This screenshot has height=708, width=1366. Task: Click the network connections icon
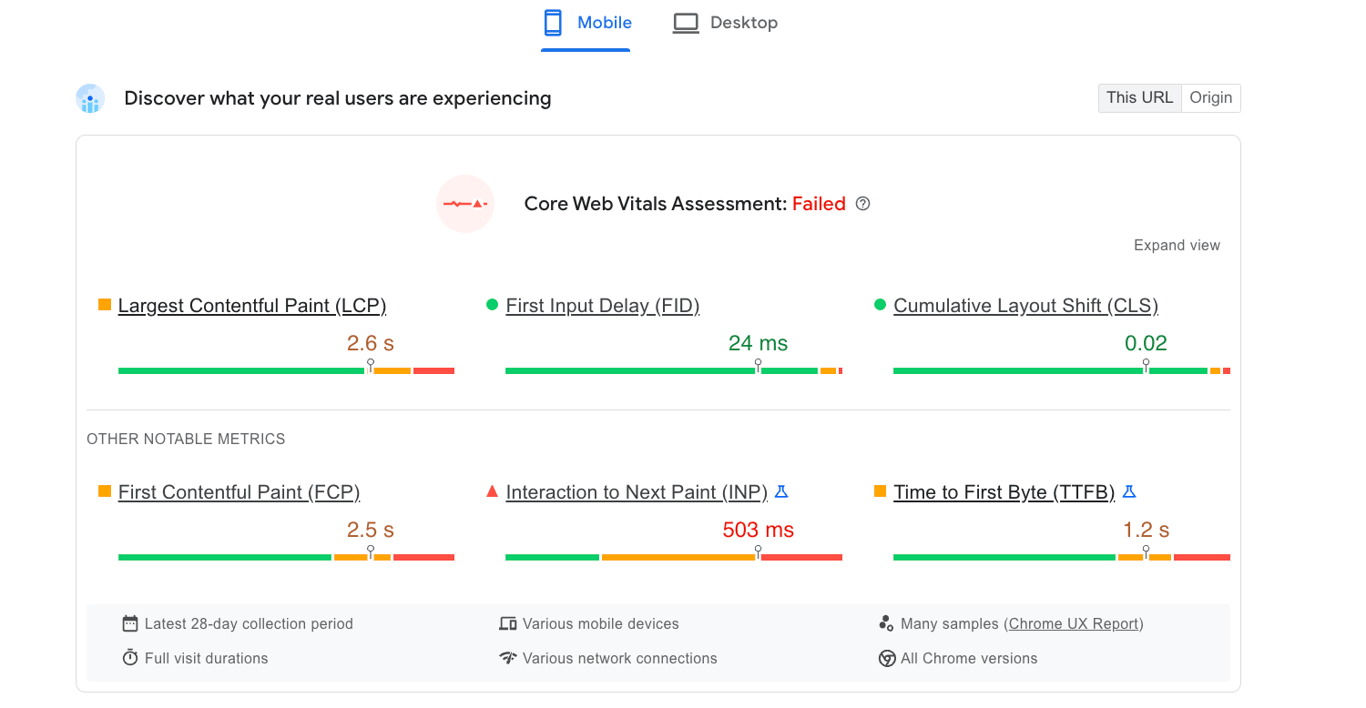pos(508,658)
